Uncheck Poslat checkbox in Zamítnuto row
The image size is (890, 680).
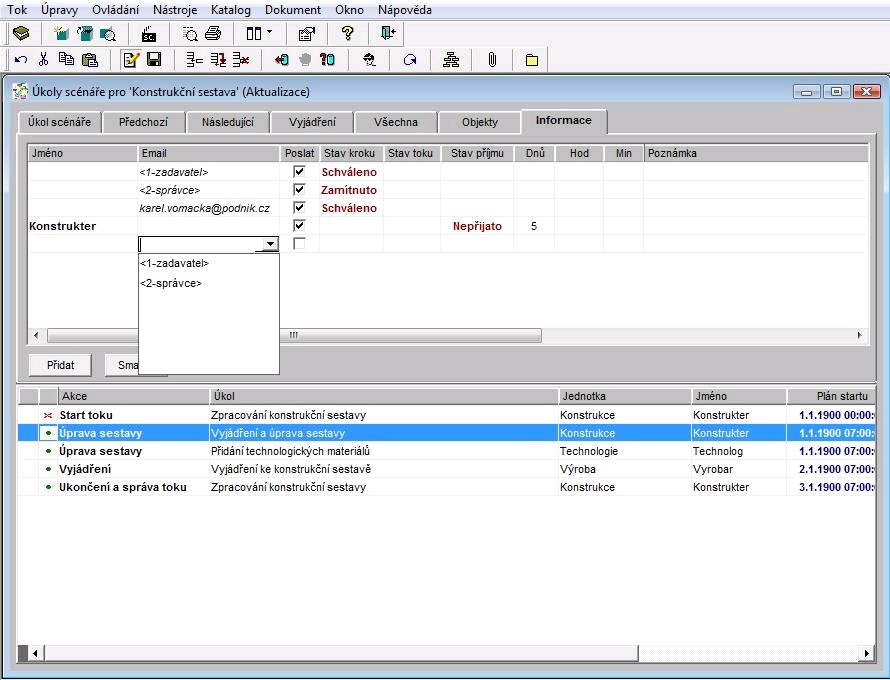tap(299, 190)
